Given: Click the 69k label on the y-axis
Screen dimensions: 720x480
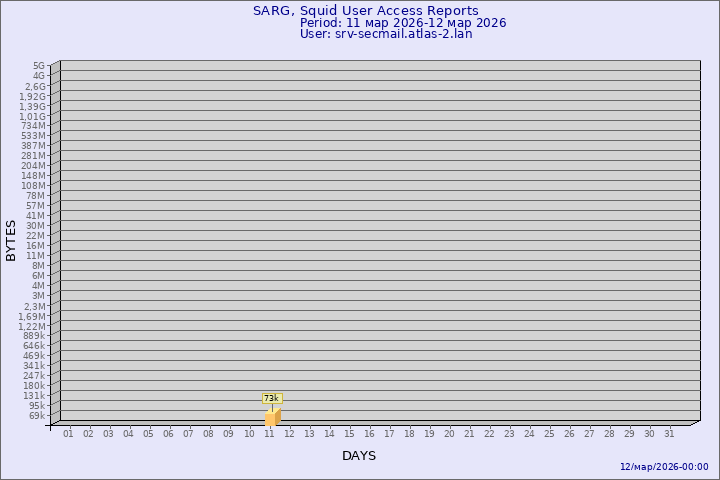Looking at the screenshot, I should [36, 416].
